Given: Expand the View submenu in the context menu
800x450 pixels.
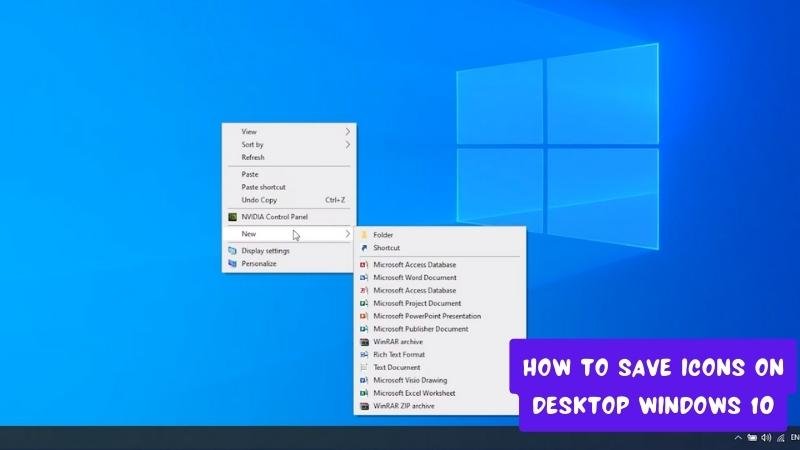Looking at the screenshot, I should coord(289,132).
